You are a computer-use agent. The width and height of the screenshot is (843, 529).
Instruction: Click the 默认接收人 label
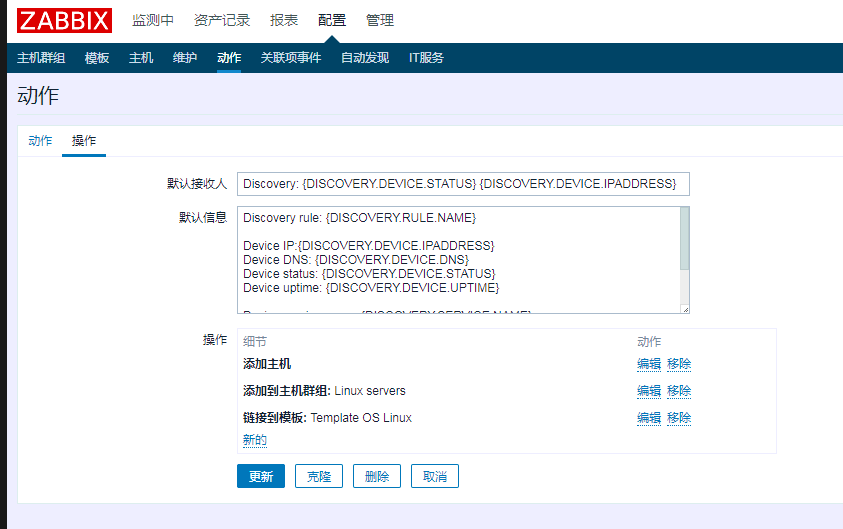[x=197, y=184]
